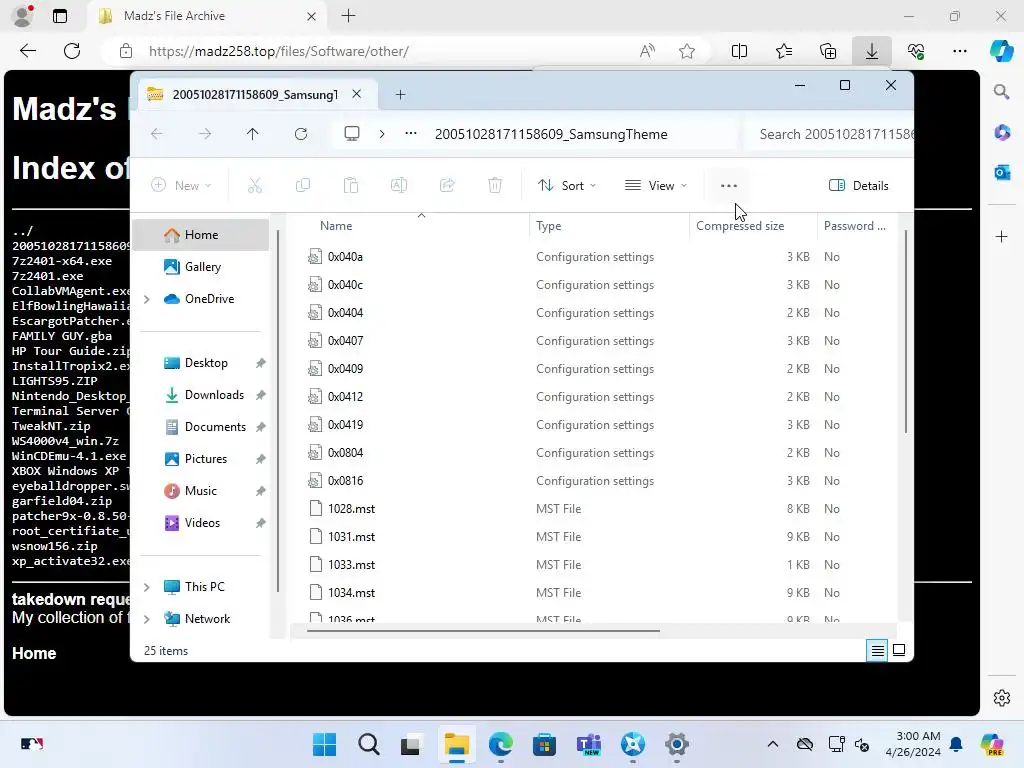Select the file 0x040a
This screenshot has width=1024, height=768.
345,257
